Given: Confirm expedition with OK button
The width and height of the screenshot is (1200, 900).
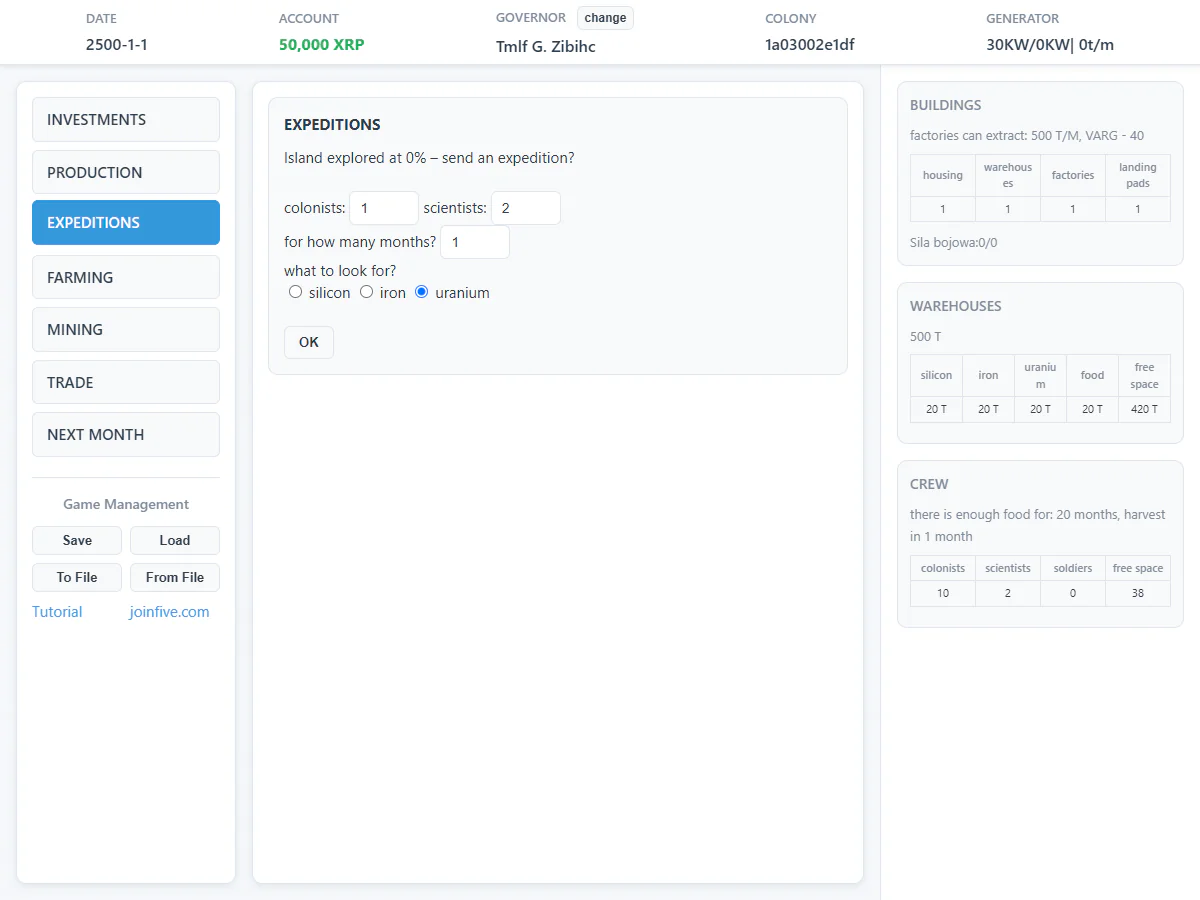Looking at the screenshot, I should [309, 342].
